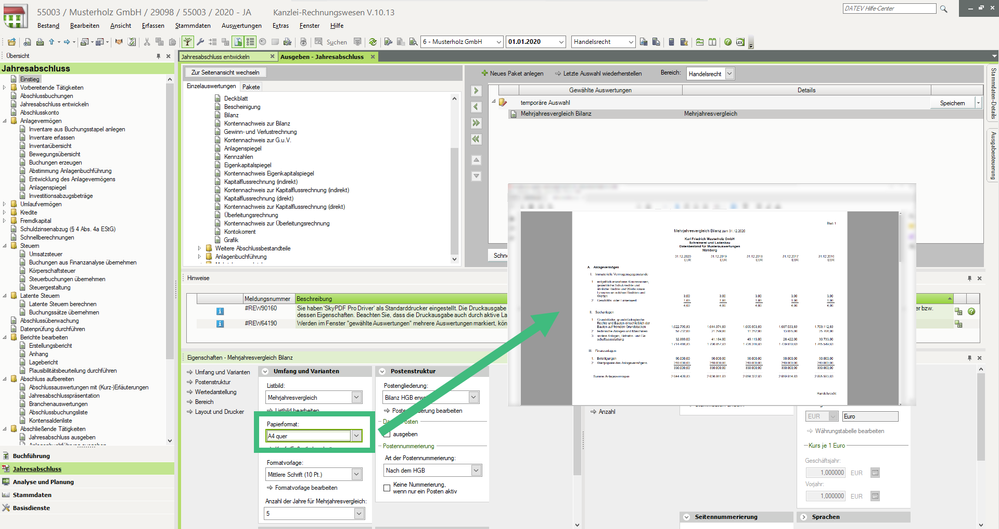The width and height of the screenshot is (999, 529).
Task: Remove all reports with double left arrow
Action: 476,138
